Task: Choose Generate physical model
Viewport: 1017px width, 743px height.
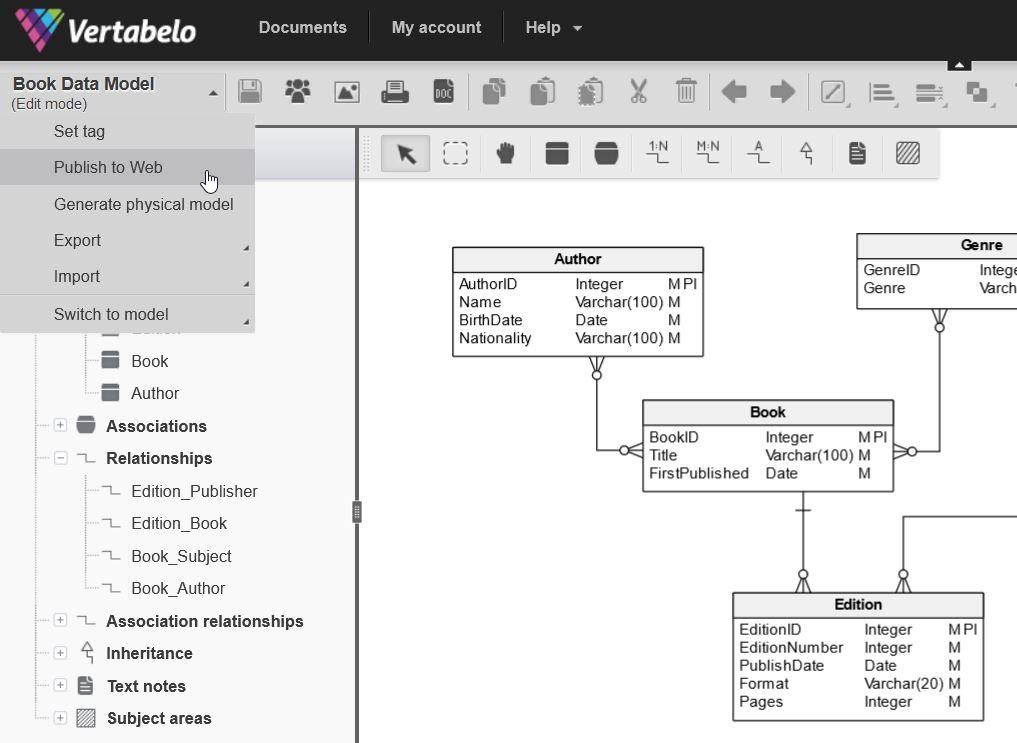Action: pyautogui.click(x=127, y=204)
